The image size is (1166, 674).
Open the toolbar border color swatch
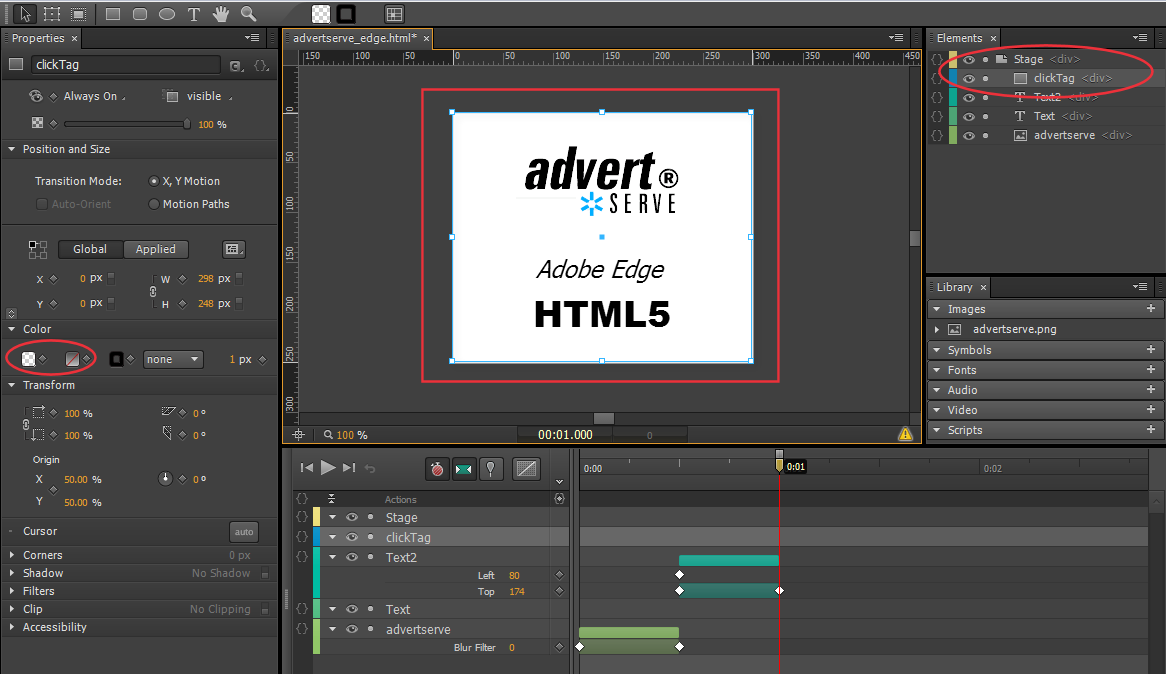click(347, 13)
